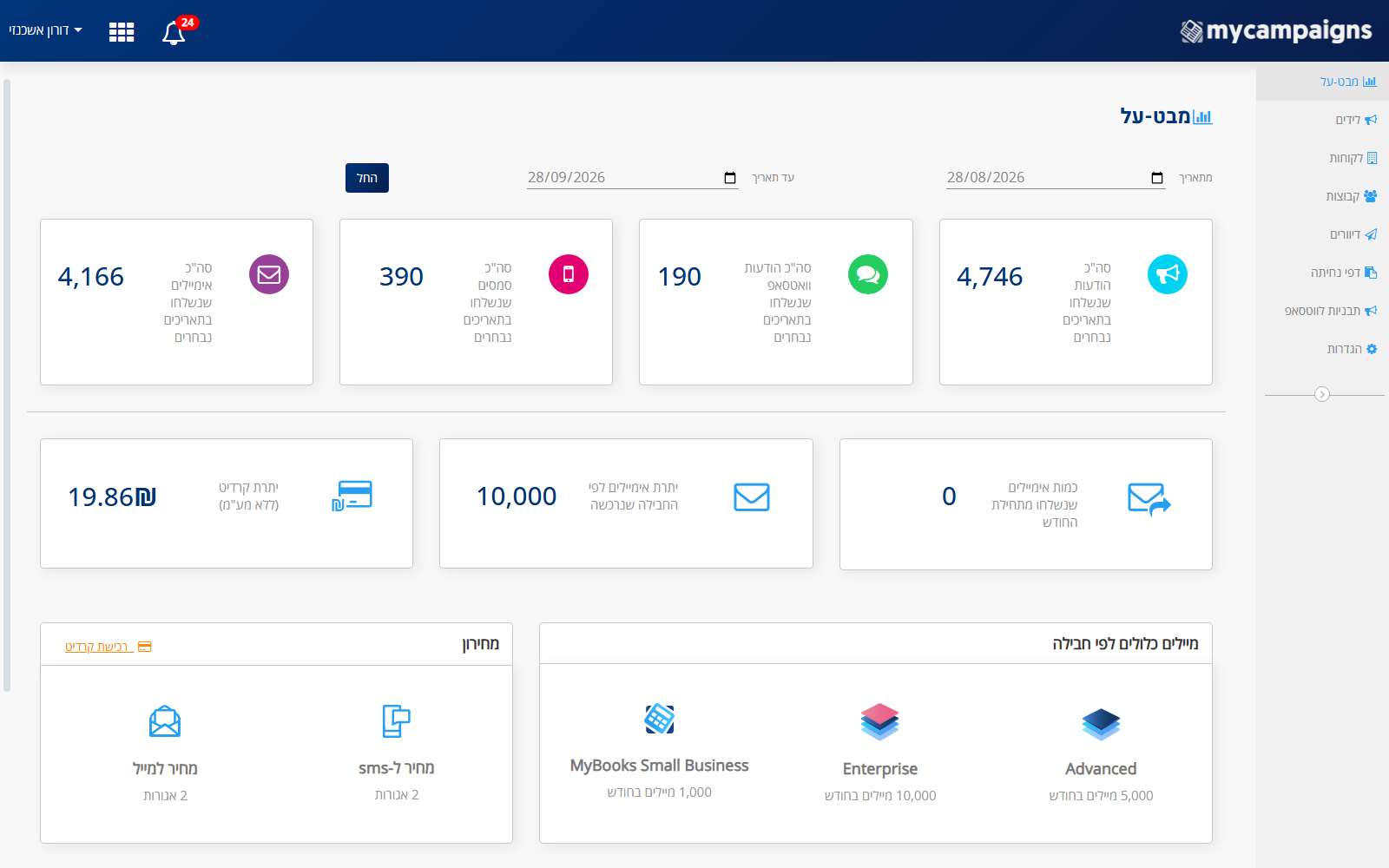Click the cyan megaphone messages icon

tap(1168, 274)
